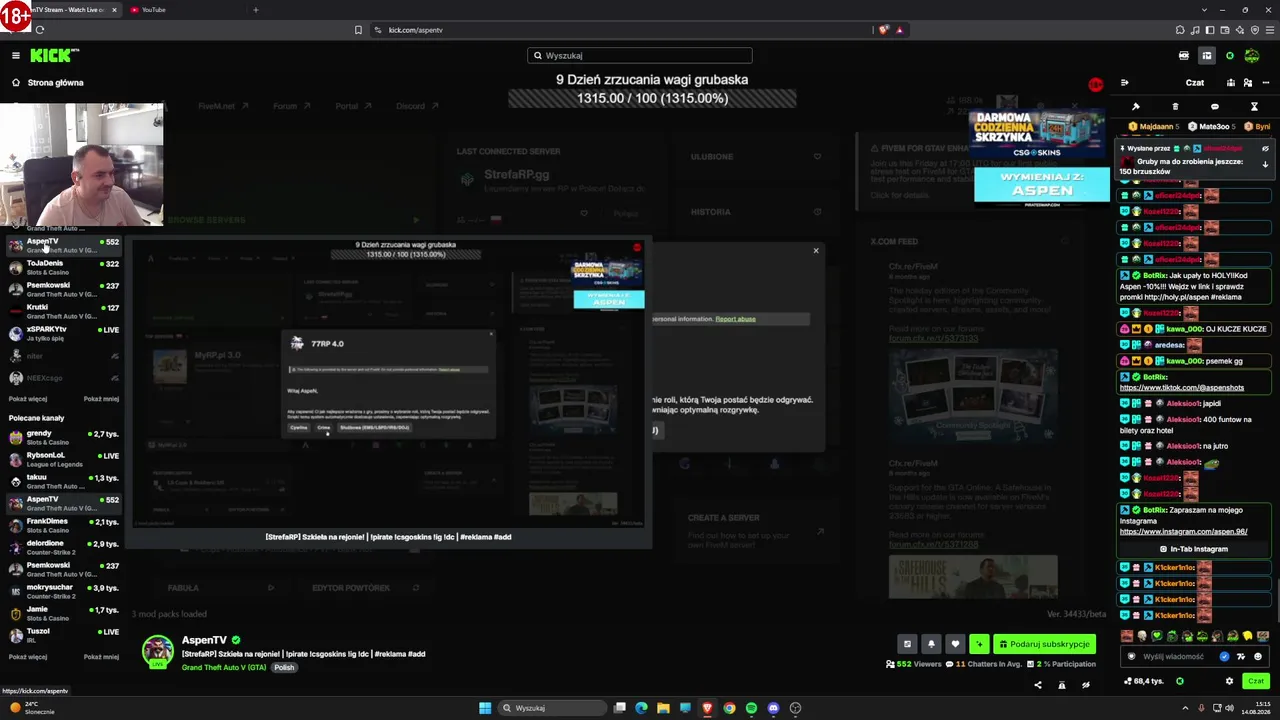Expand pinned message with down arrow

[x=1265, y=164]
